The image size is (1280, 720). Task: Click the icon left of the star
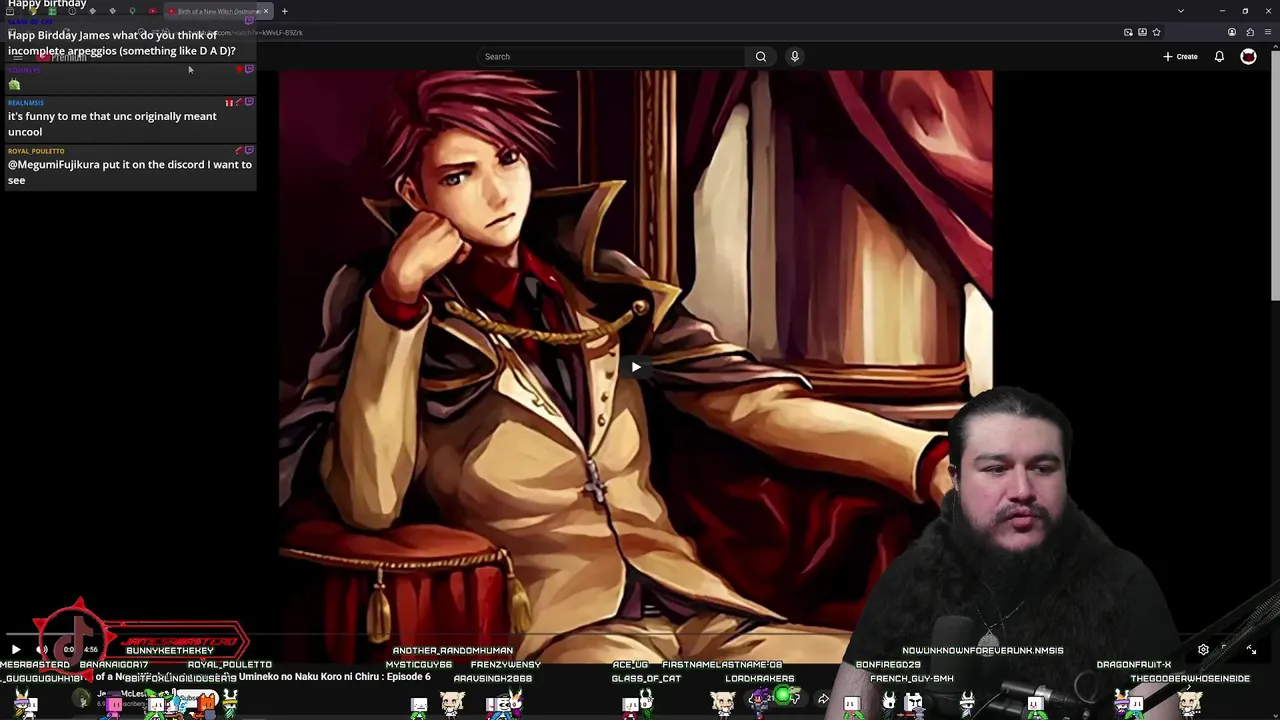1142,32
